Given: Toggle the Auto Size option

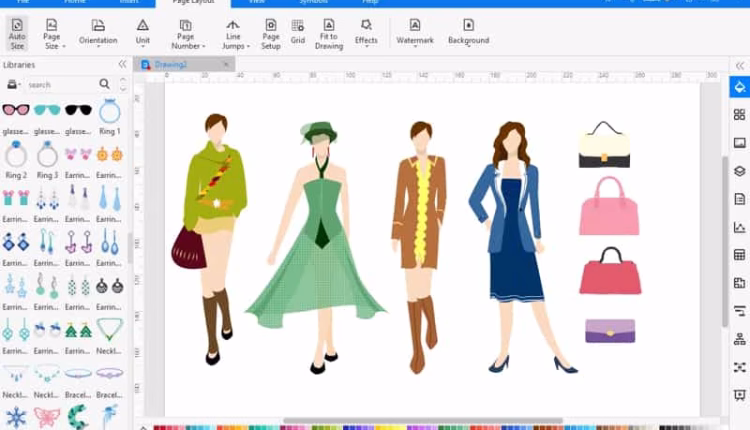Looking at the screenshot, I should pos(17,33).
